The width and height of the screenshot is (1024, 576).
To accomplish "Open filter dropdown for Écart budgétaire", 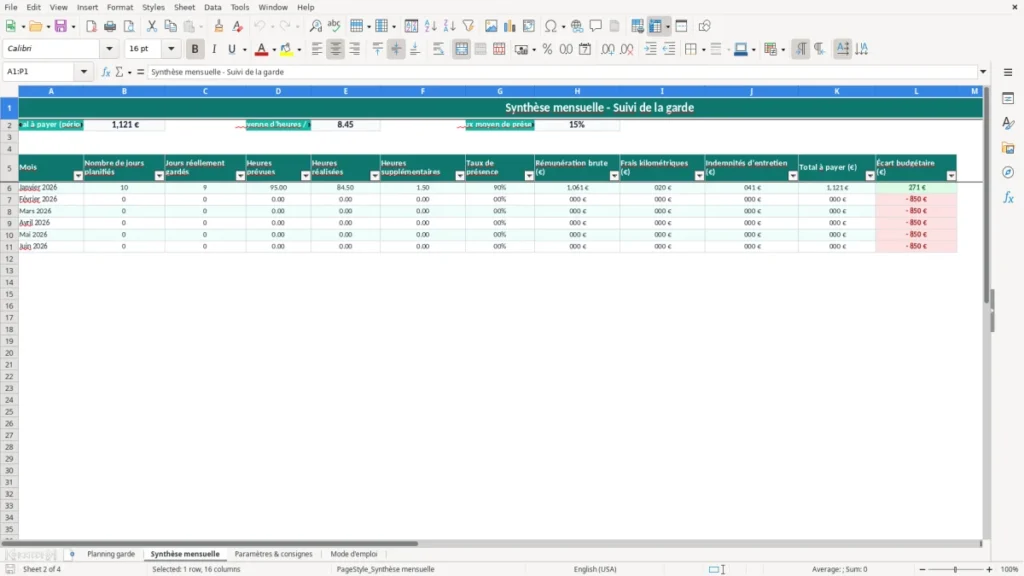I will coord(951,176).
